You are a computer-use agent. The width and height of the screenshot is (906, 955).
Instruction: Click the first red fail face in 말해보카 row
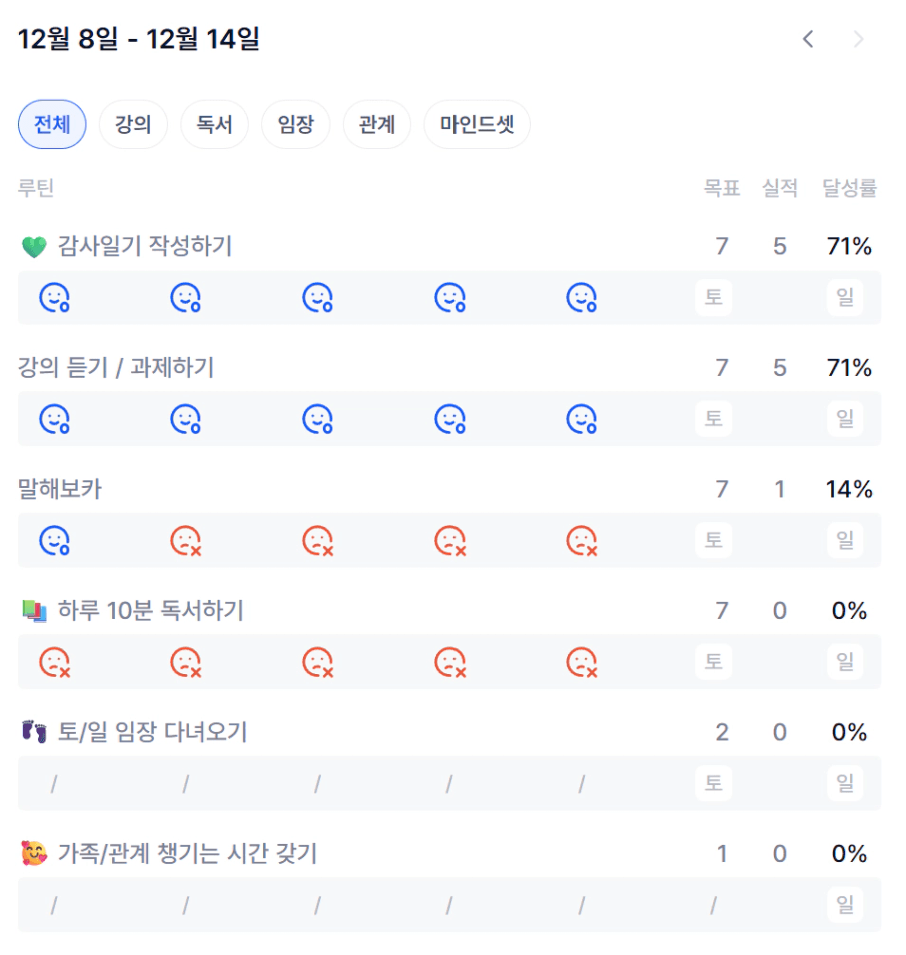click(185, 540)
